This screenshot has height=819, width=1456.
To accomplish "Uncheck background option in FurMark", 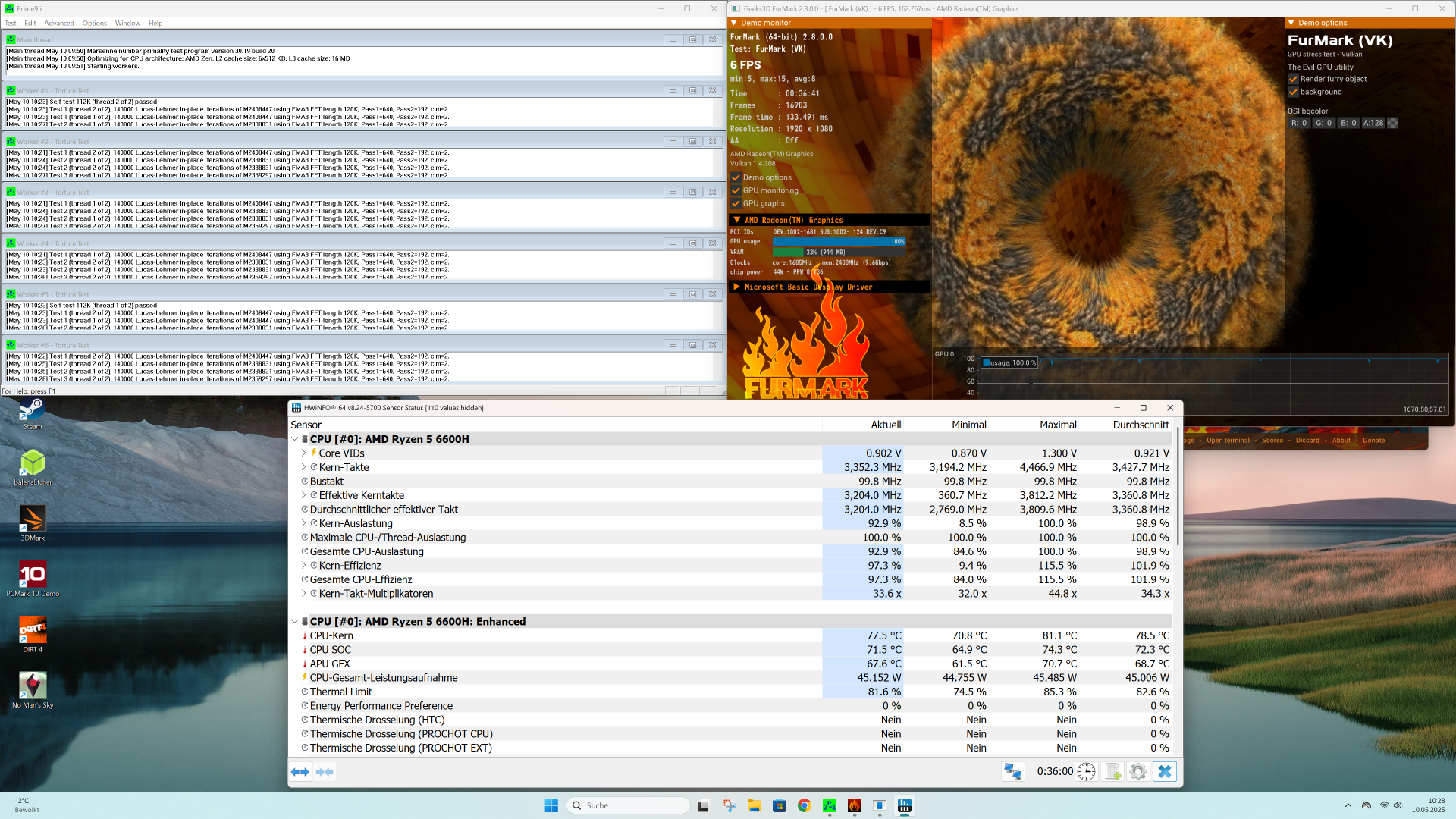I will [x=1293, y=92].
